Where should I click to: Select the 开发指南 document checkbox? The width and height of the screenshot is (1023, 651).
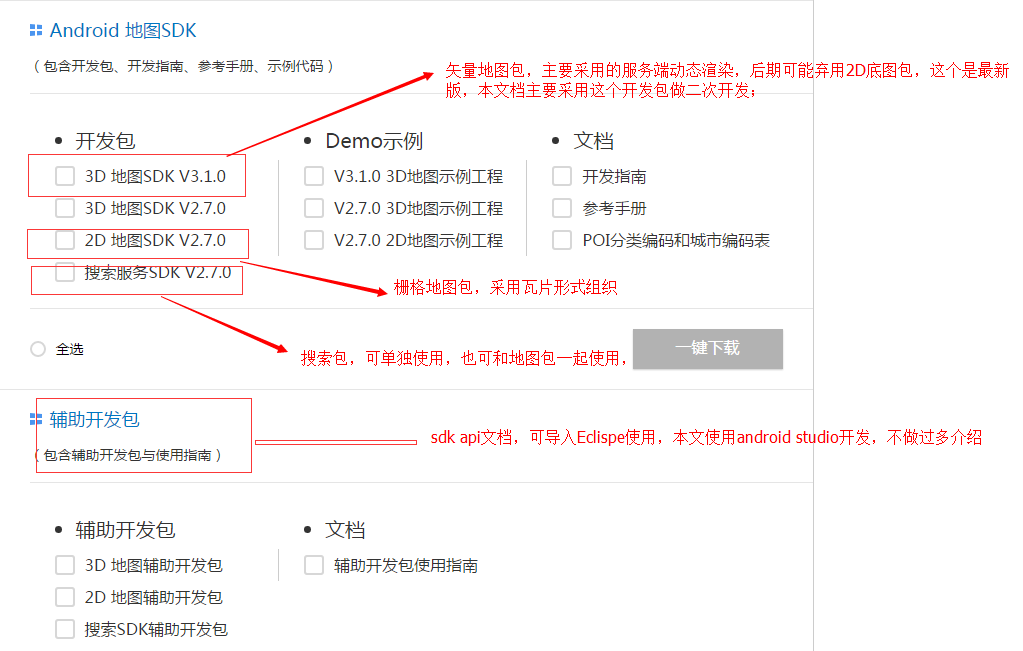pos(562,176)
